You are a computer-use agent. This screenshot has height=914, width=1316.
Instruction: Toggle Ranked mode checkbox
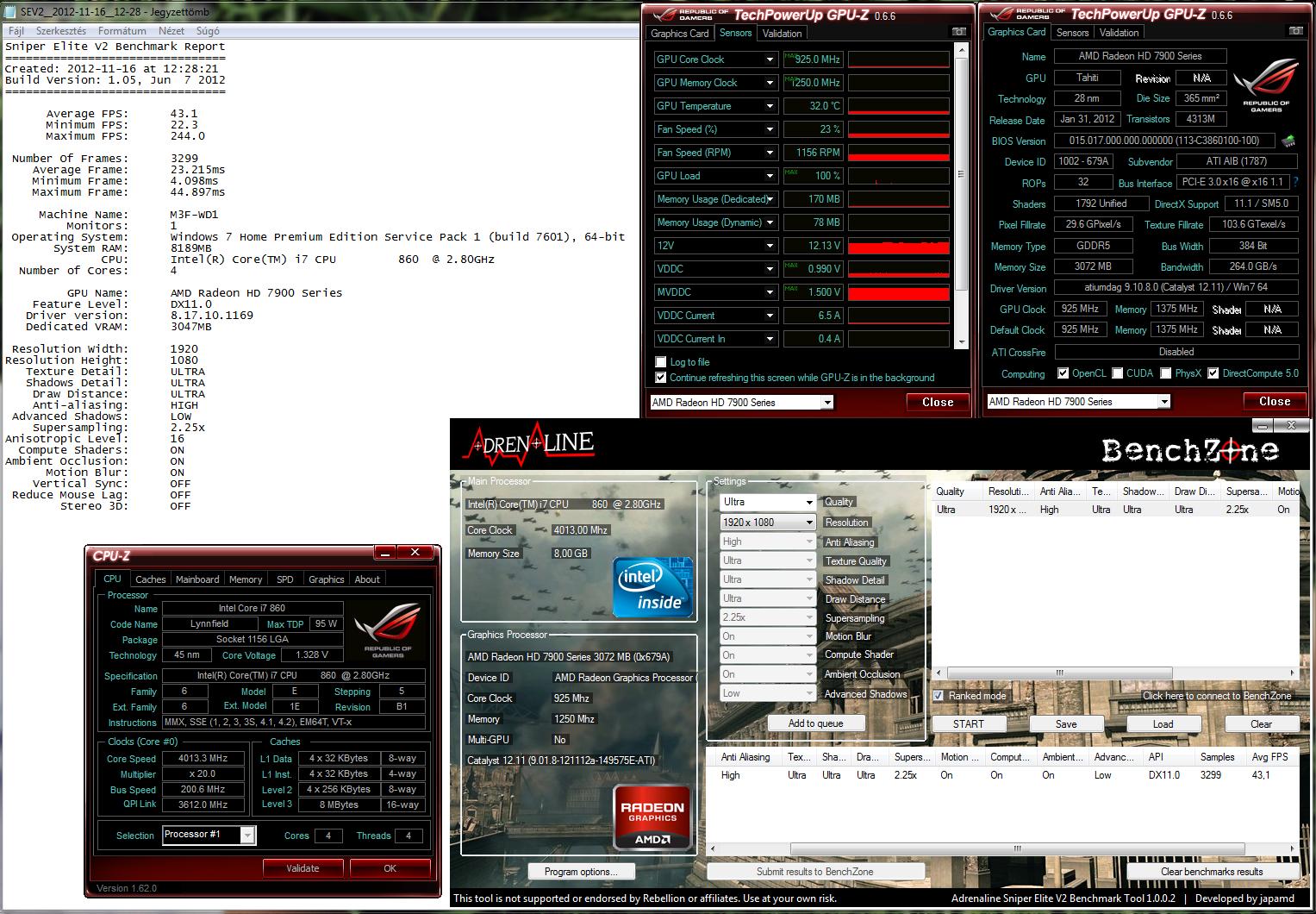click(x=939, y=696)
